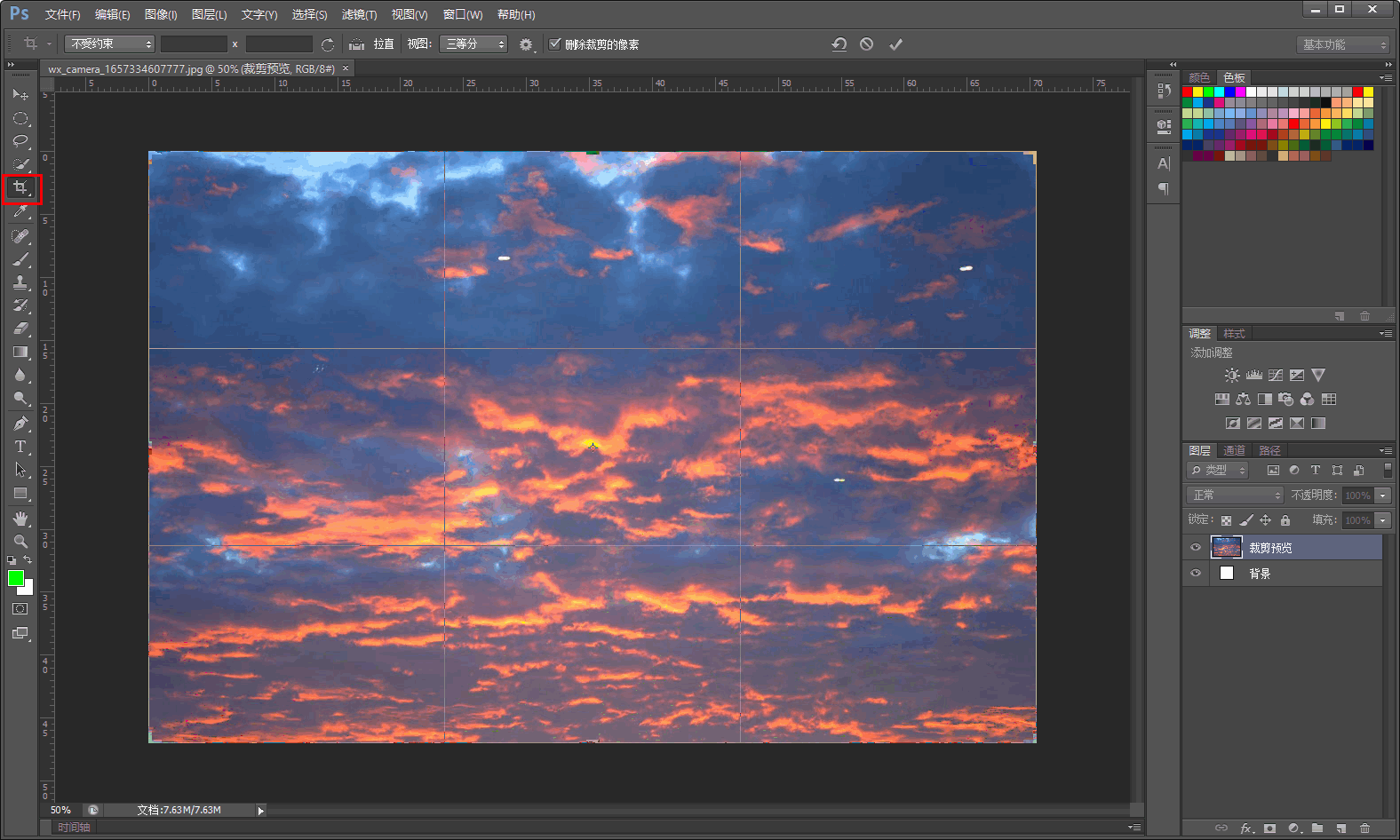Open the 滤镜 menu
Image resolution: width=1400 pixels, height=840 pixels.
[x=359, y=15]
